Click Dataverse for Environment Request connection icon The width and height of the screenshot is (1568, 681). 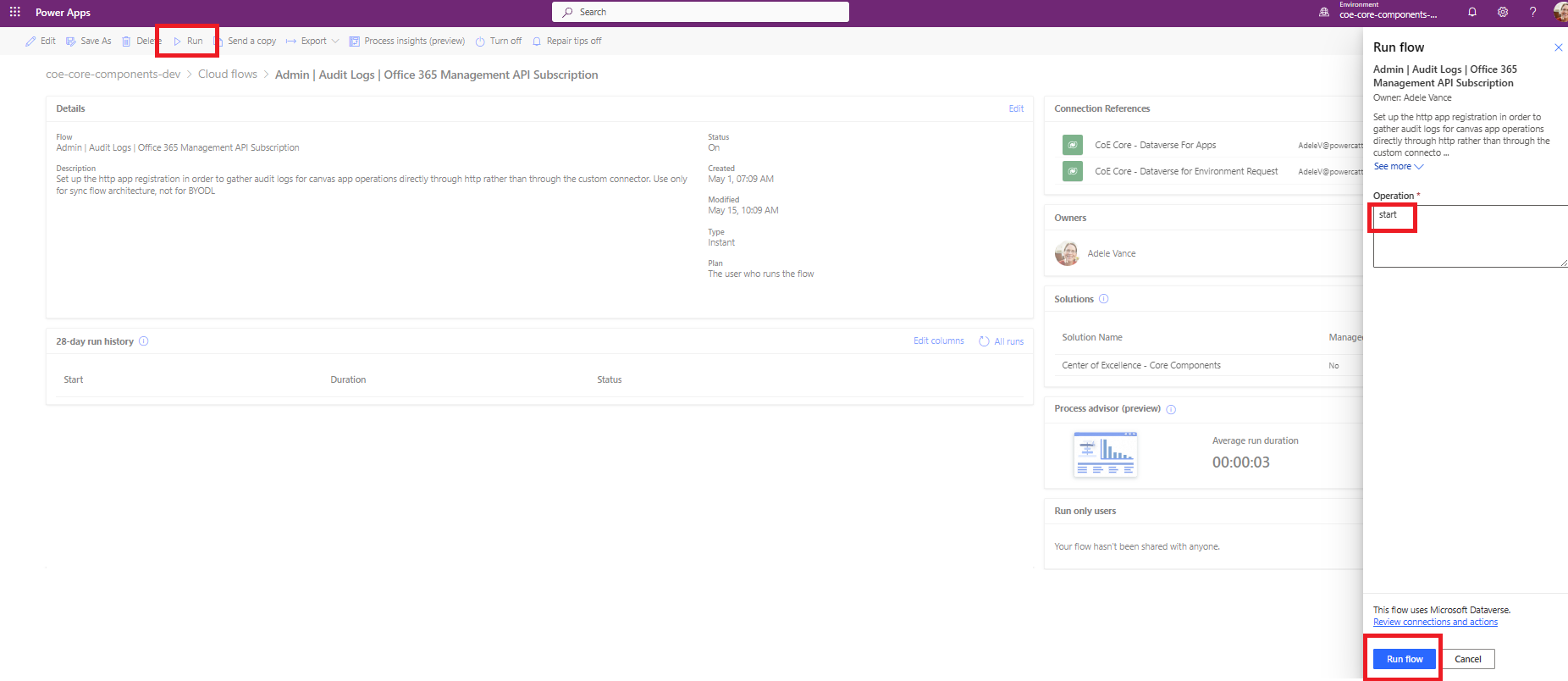(x=1073, y=171)
